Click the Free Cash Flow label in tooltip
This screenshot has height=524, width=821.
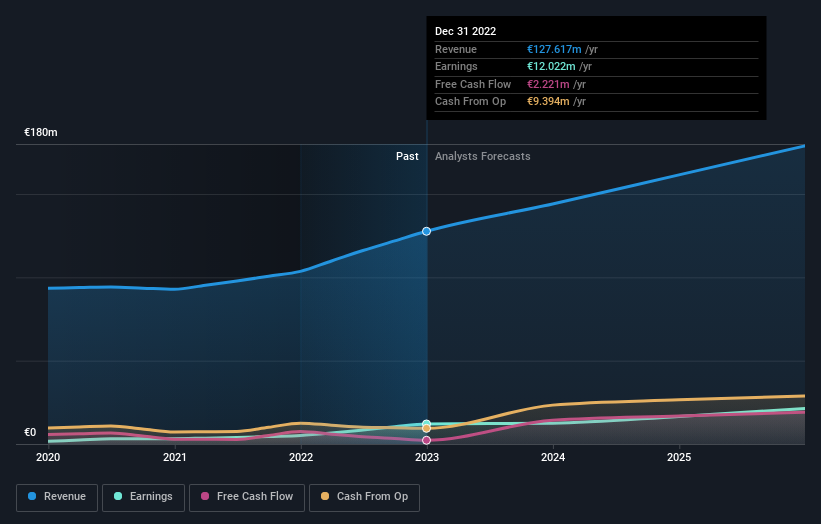473,84
